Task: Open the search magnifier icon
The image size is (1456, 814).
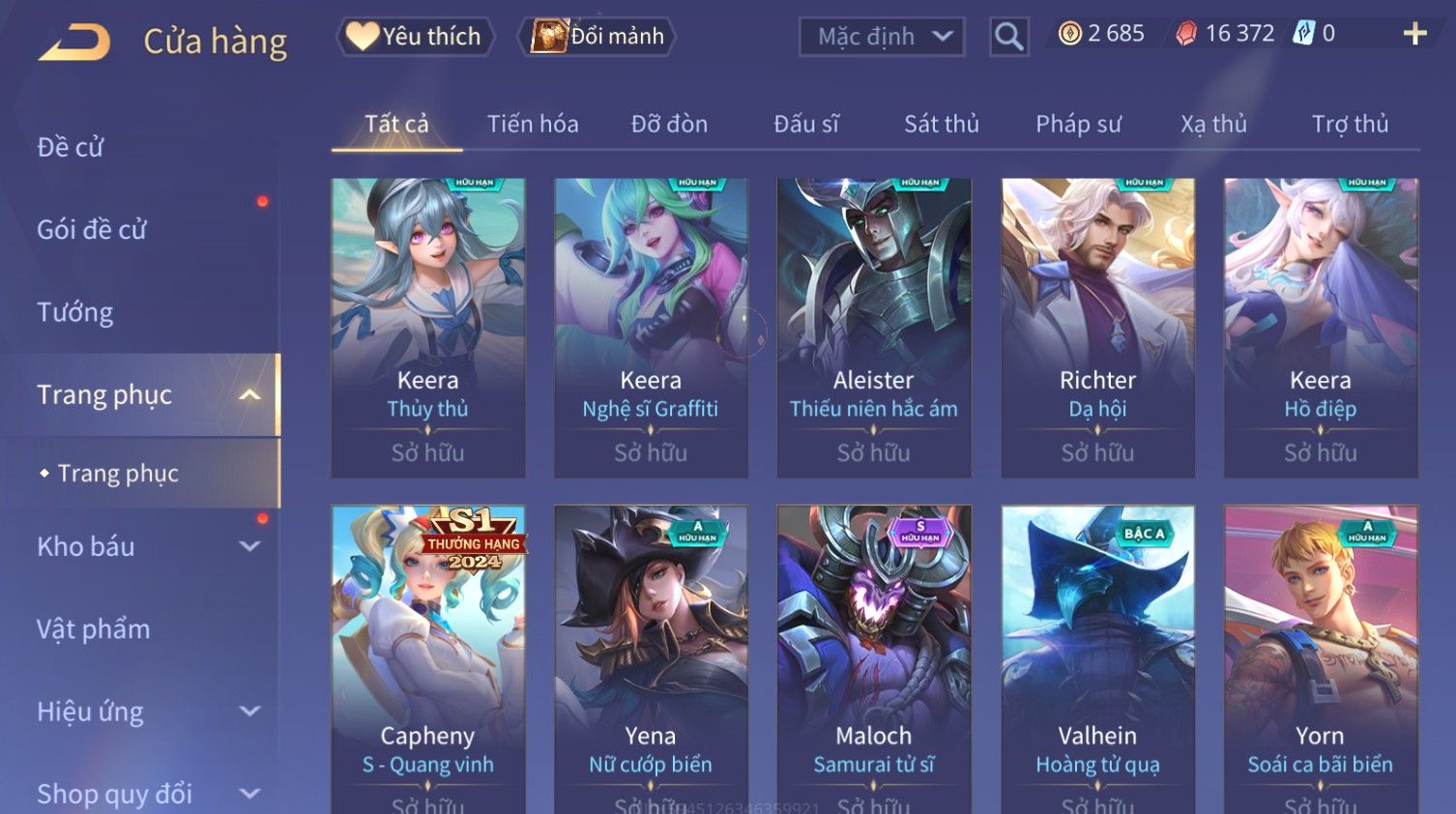Action: [1008, 37]
